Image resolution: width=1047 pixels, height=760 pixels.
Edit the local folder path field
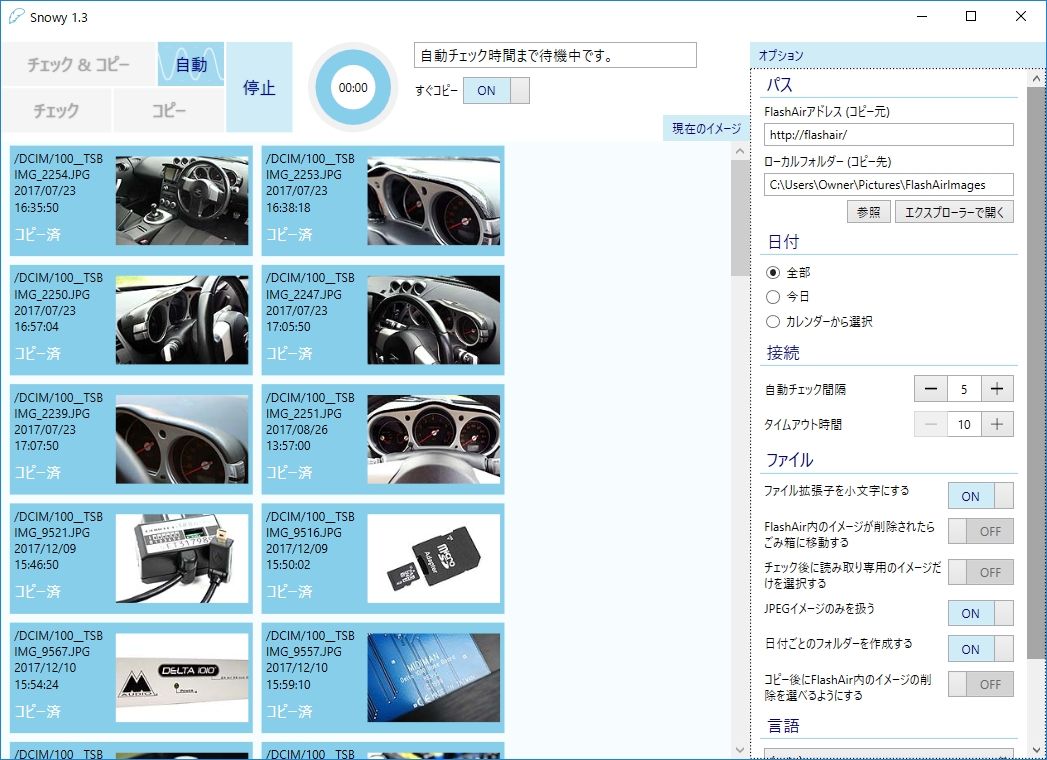coord(889,184)
